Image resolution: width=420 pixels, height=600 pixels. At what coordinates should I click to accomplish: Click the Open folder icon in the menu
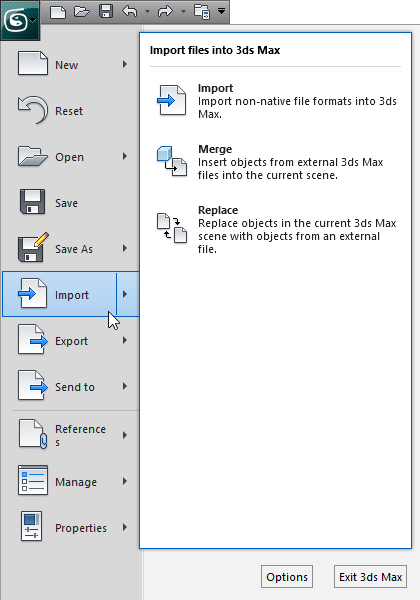click(x=33, y=156)
